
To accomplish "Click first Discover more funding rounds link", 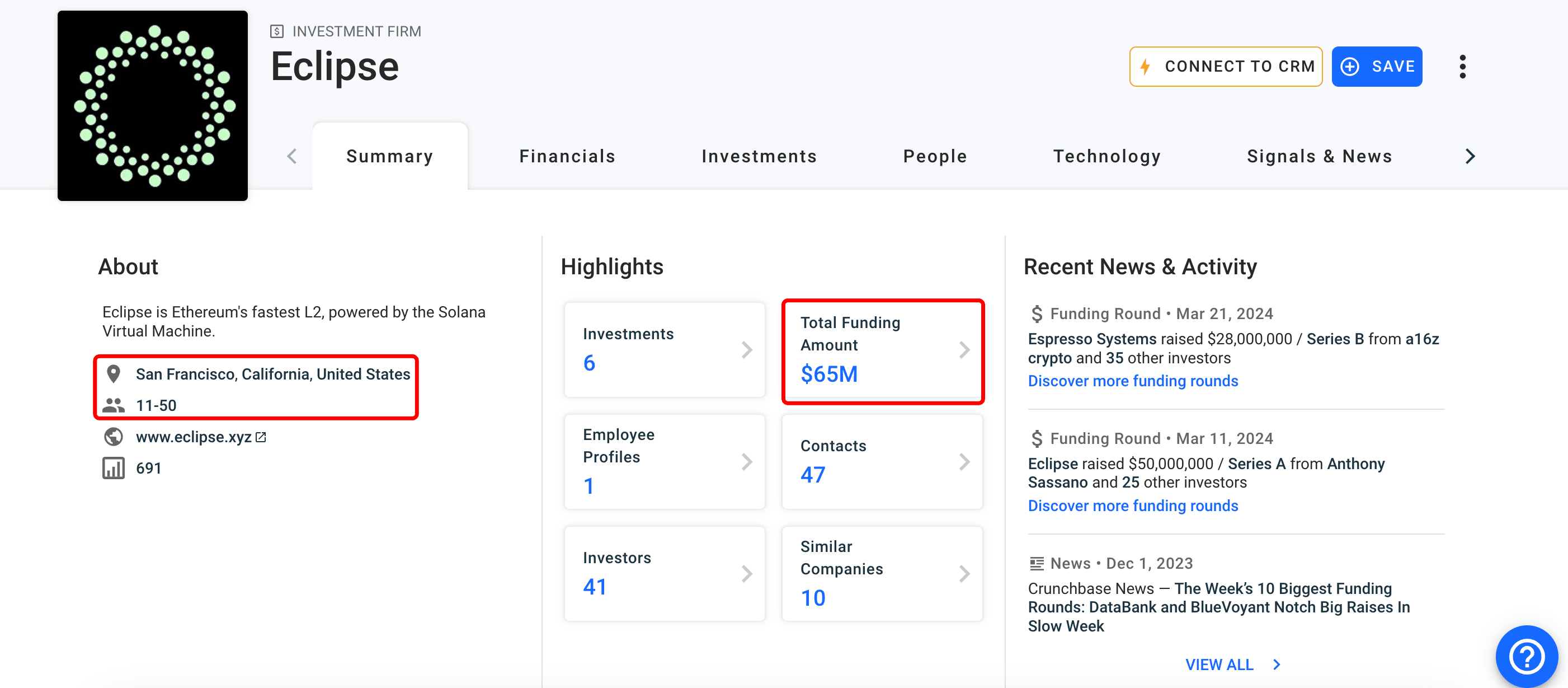I will point(1133,381).
